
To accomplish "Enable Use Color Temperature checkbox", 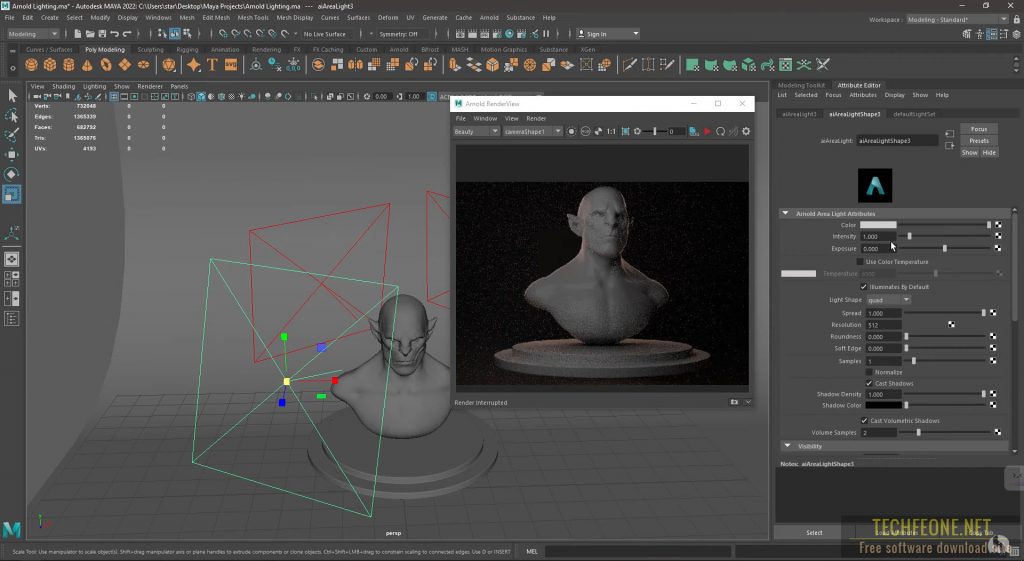I will click(x=860, y=262).
